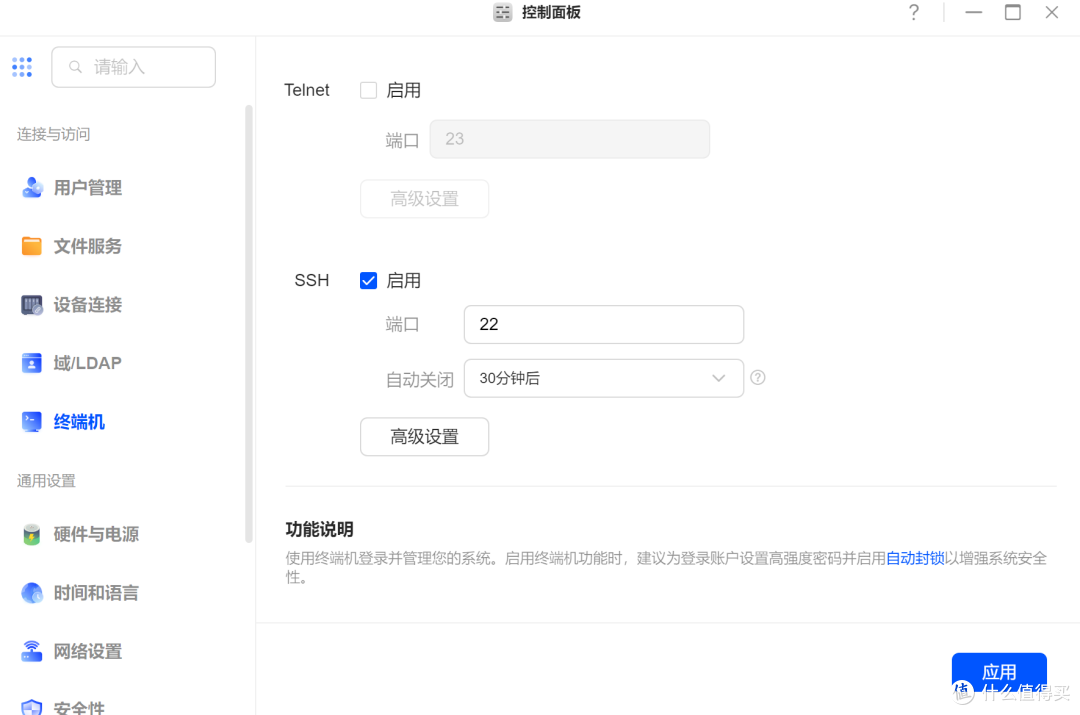Open the app grid launcher icon
Screen dimensions: 1080x715
[22, 67]
